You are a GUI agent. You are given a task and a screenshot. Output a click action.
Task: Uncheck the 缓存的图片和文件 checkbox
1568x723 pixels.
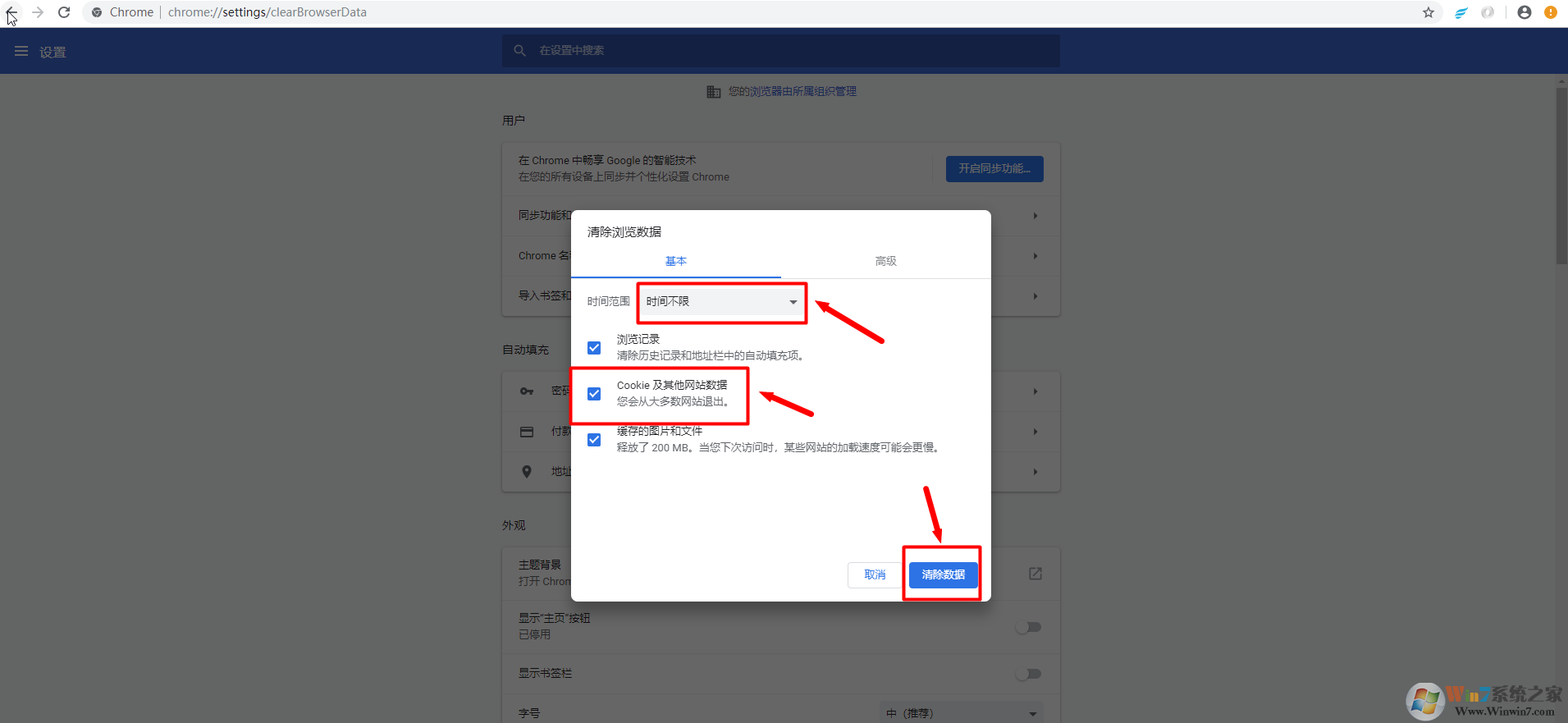coord(594,440)
